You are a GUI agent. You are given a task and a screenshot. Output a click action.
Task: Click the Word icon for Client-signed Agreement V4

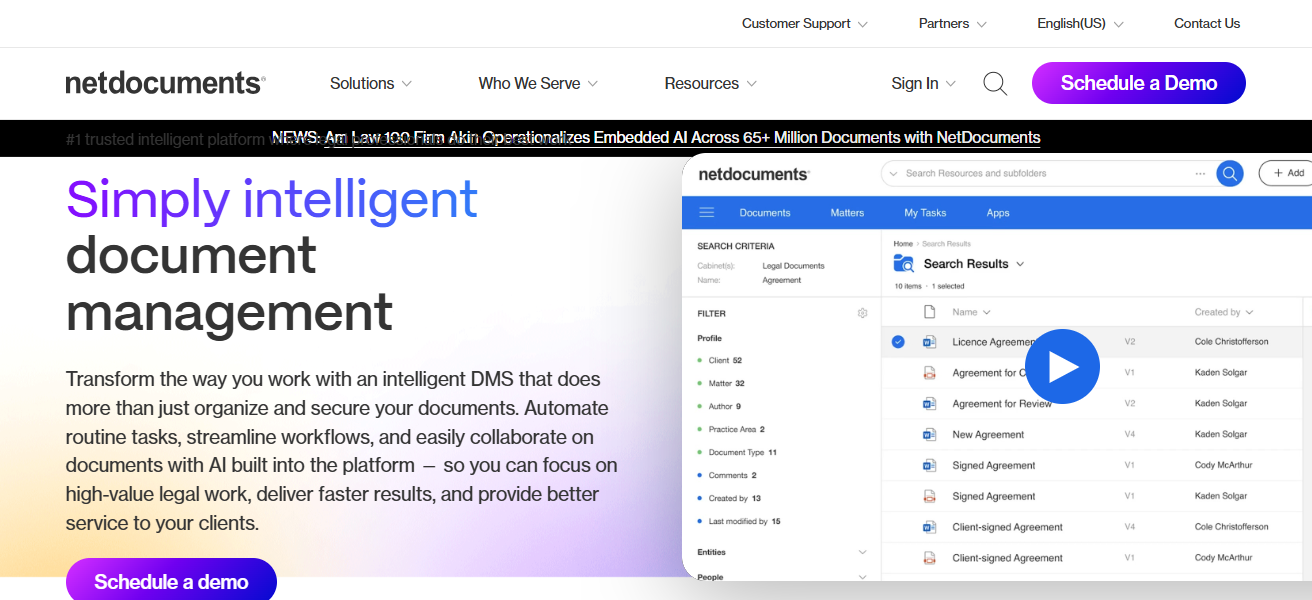[929, 528]
